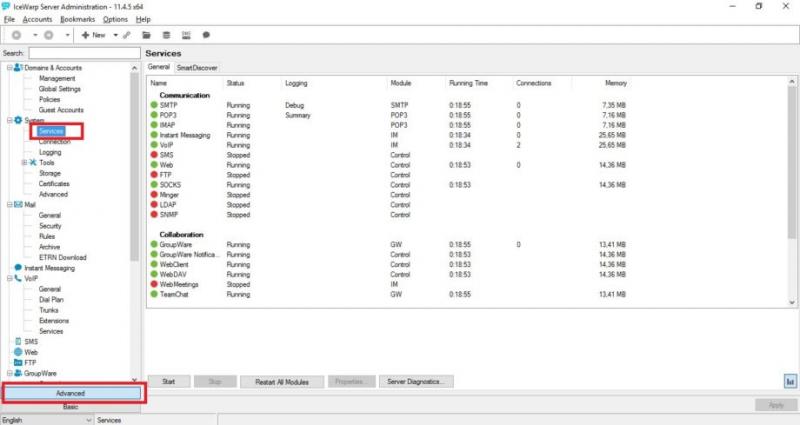Click in the Search input field
This screenshot has height=425, width=800.
pos(84,53)
